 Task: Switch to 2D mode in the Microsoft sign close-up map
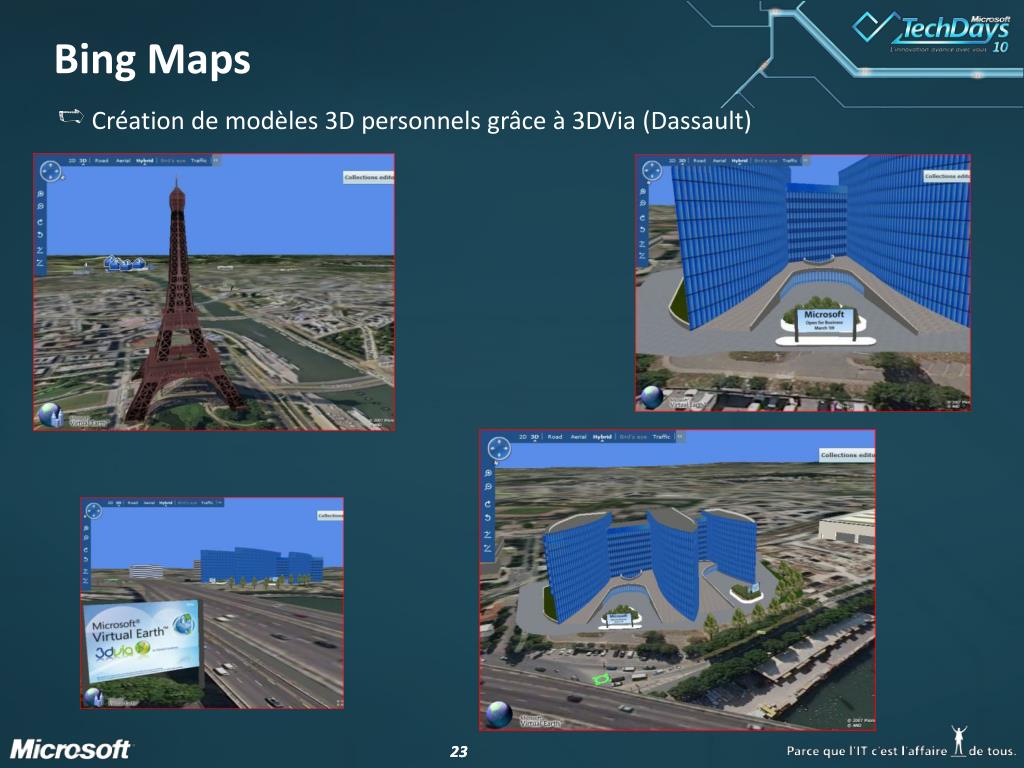[672, 161]
